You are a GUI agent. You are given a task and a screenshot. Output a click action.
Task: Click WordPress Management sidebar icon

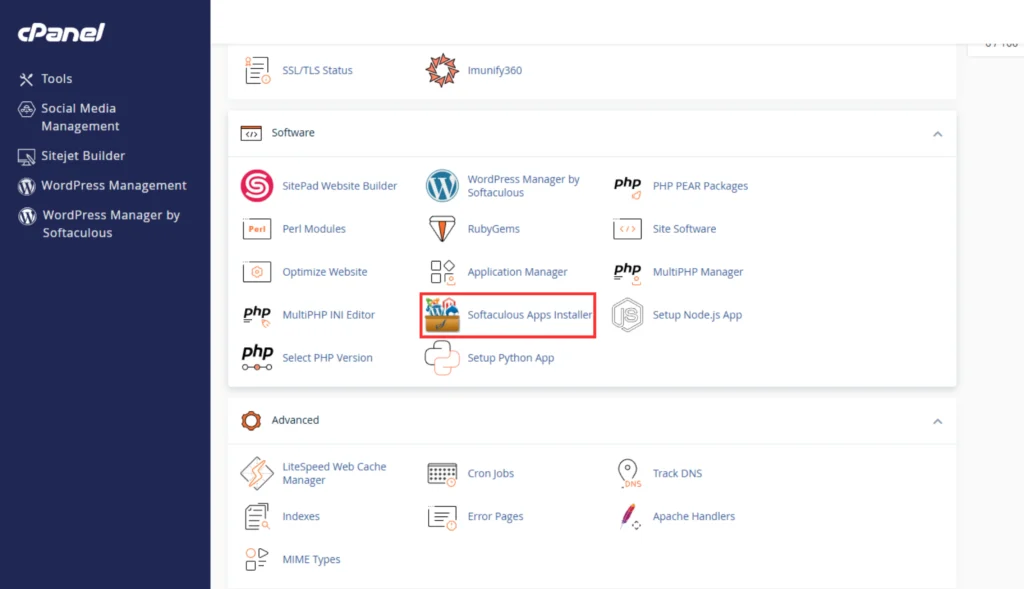[26, 186]
